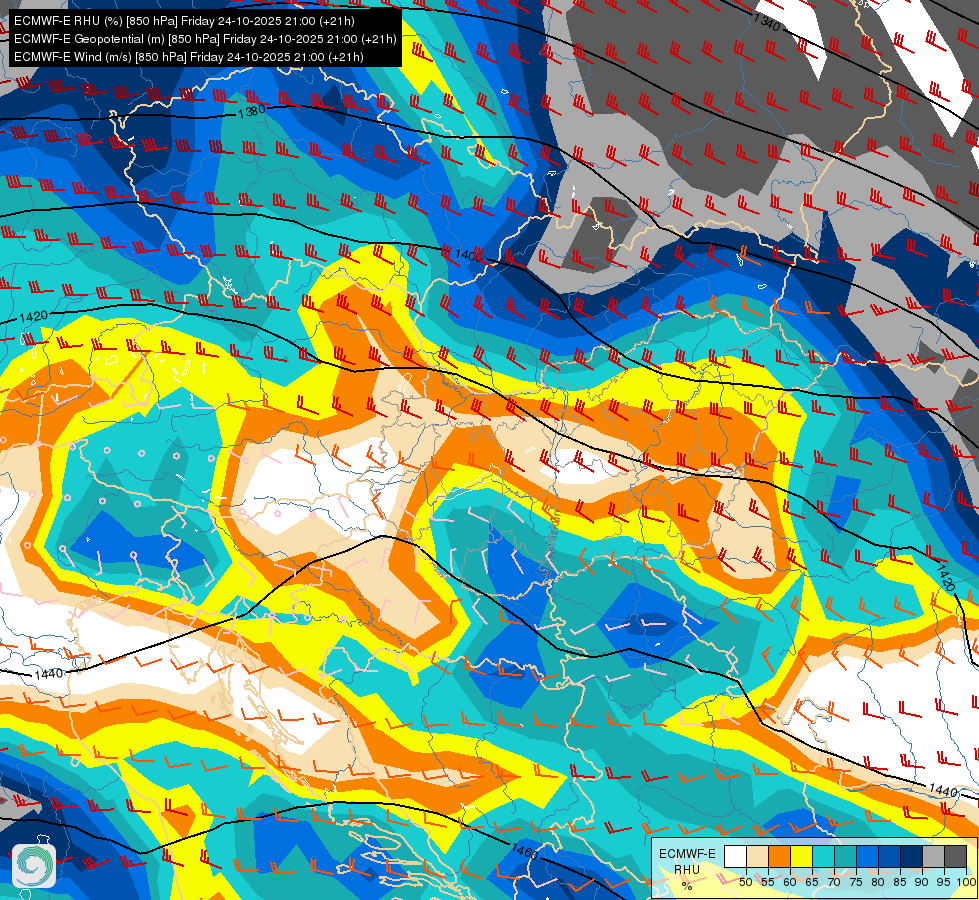This screenshot has height=900, width=979.
Task: Click the legend value 80
Action: [878, 882]
